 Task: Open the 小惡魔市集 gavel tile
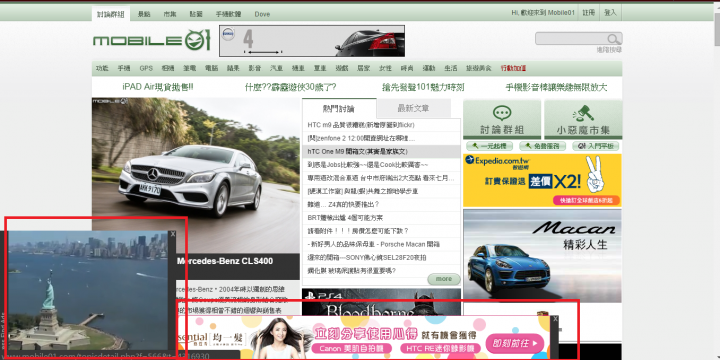(583, 119)
